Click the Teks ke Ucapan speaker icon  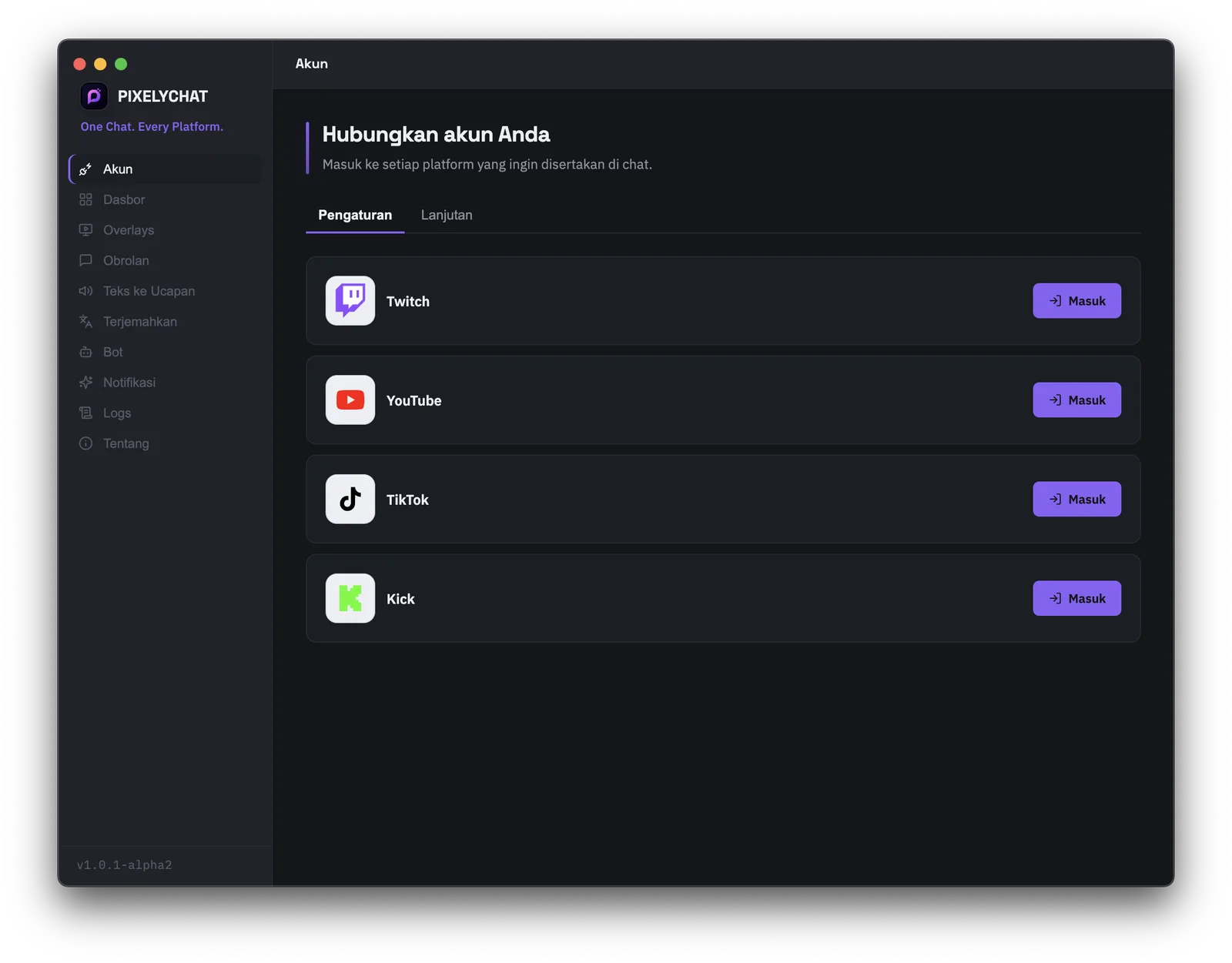point(85,291)
